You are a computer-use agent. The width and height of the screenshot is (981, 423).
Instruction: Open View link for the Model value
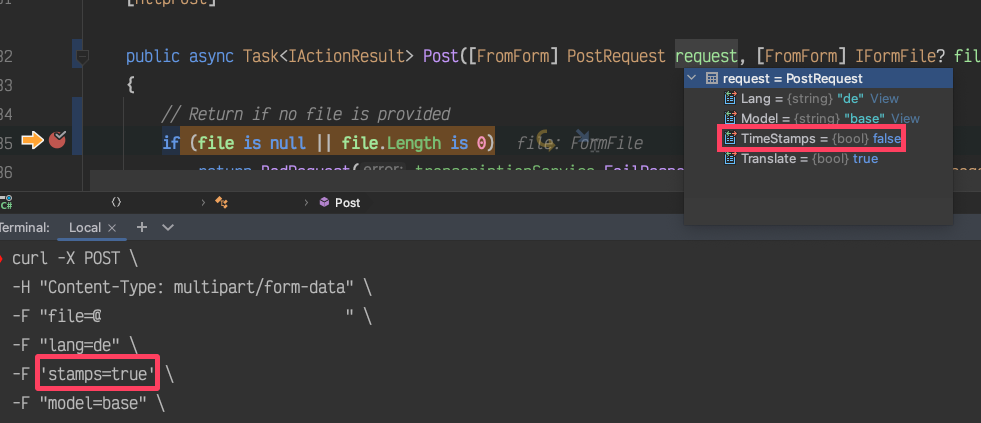[x=905, y=118]
